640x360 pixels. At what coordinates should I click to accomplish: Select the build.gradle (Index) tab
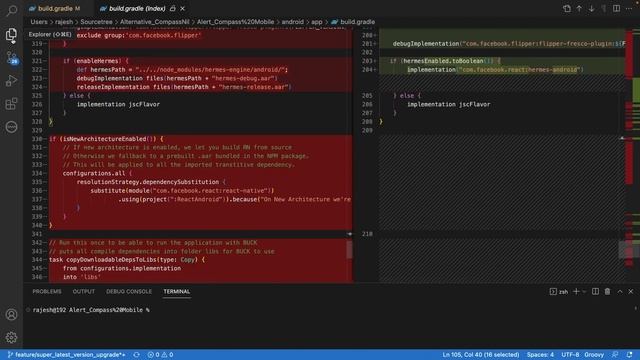137,8
